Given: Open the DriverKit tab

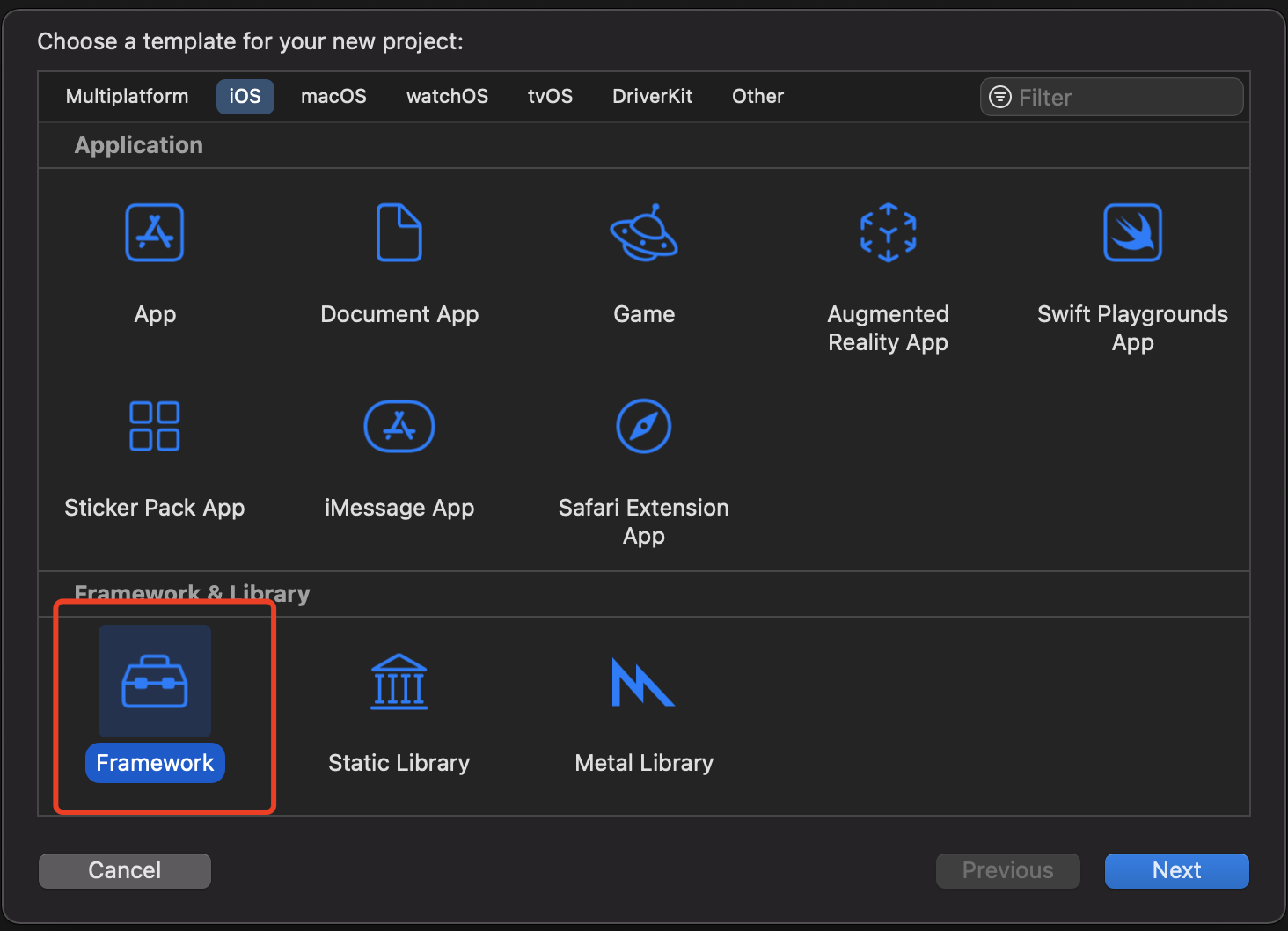Looking at the screenshot, I should point(653,97).
